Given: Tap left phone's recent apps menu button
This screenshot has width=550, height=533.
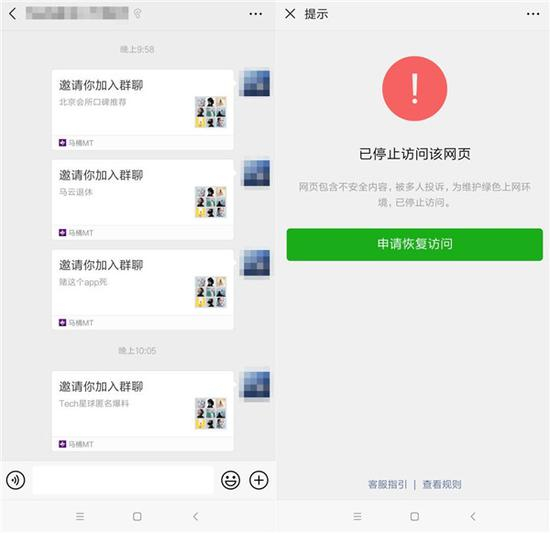Looking at the screenshot, I should [x=80, y=516].
